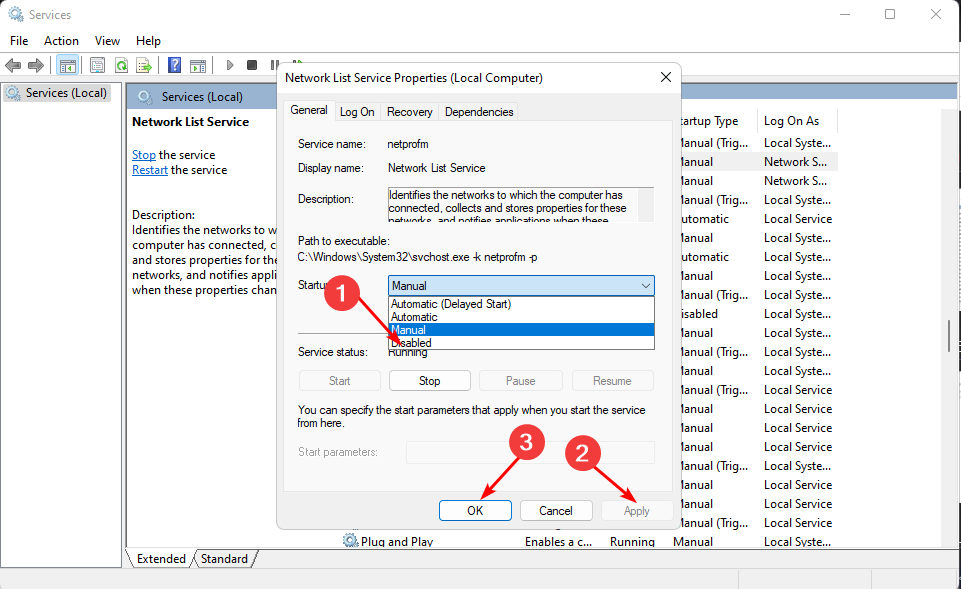961x589 pixels.
Task: Open the File menu
Action: coord(19,40)
